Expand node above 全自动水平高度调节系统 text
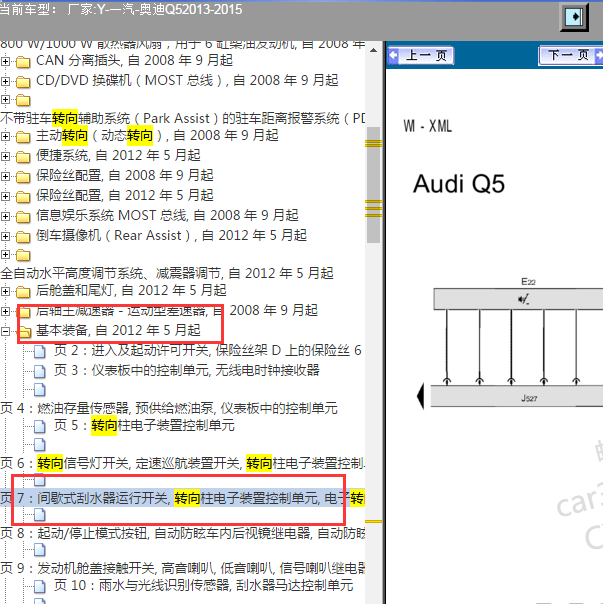The image size is (603, 604). click(x=5, y=255)
